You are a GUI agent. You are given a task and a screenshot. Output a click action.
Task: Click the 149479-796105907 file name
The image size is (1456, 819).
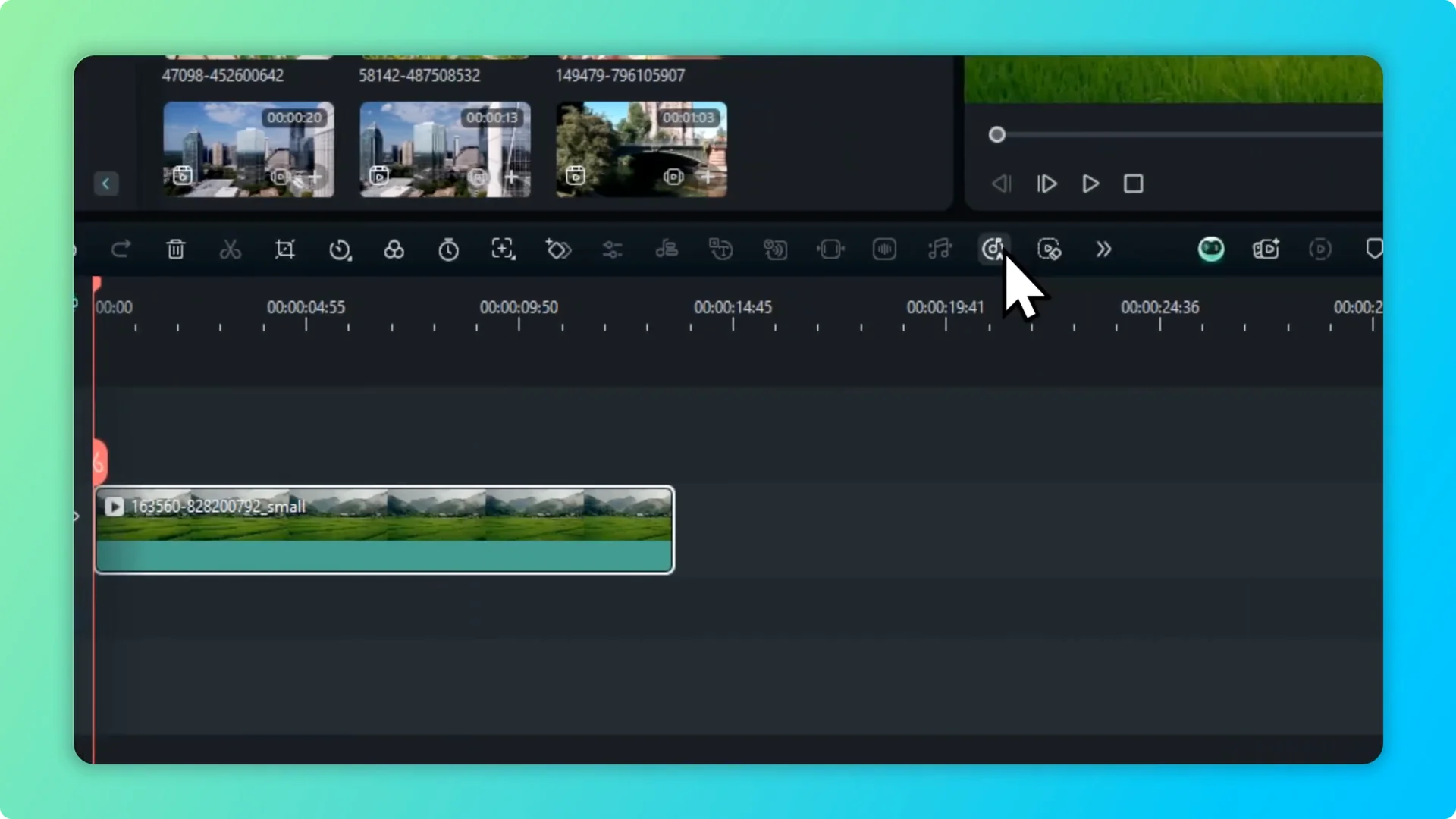(x=620, y=76)
